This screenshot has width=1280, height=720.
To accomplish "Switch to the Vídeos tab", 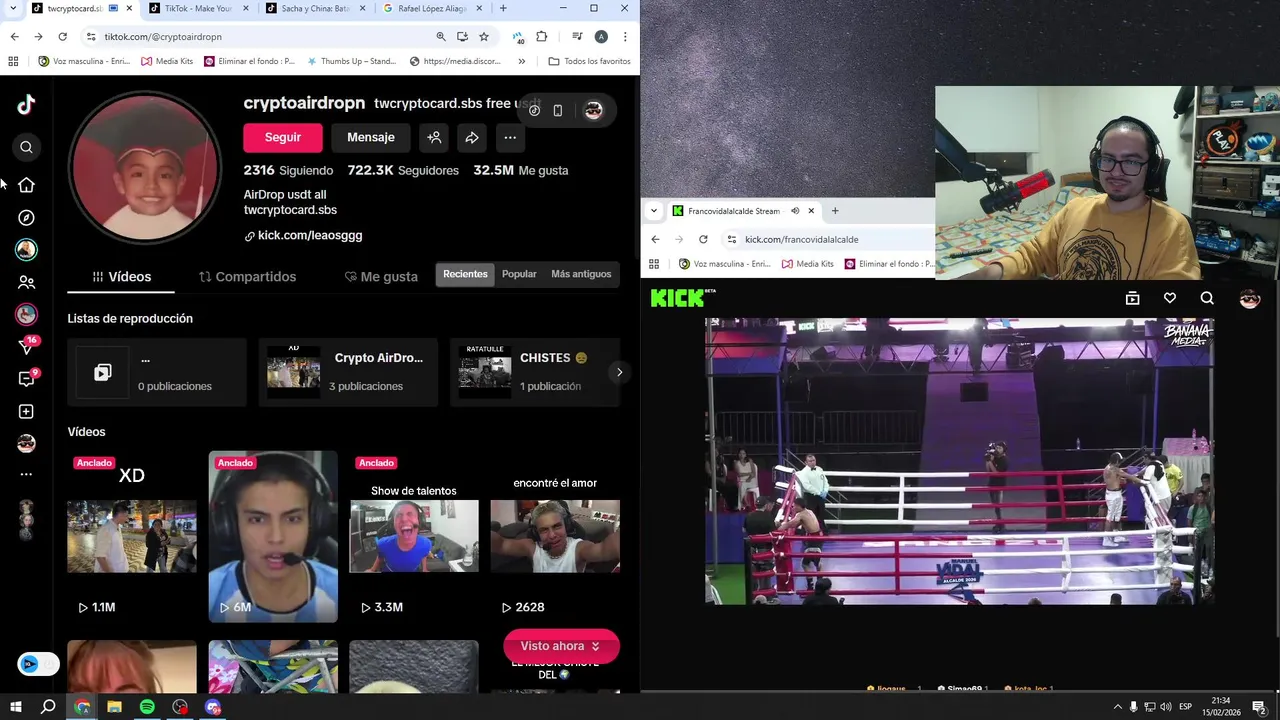I will pyautogui.click(x=121, y=277).
